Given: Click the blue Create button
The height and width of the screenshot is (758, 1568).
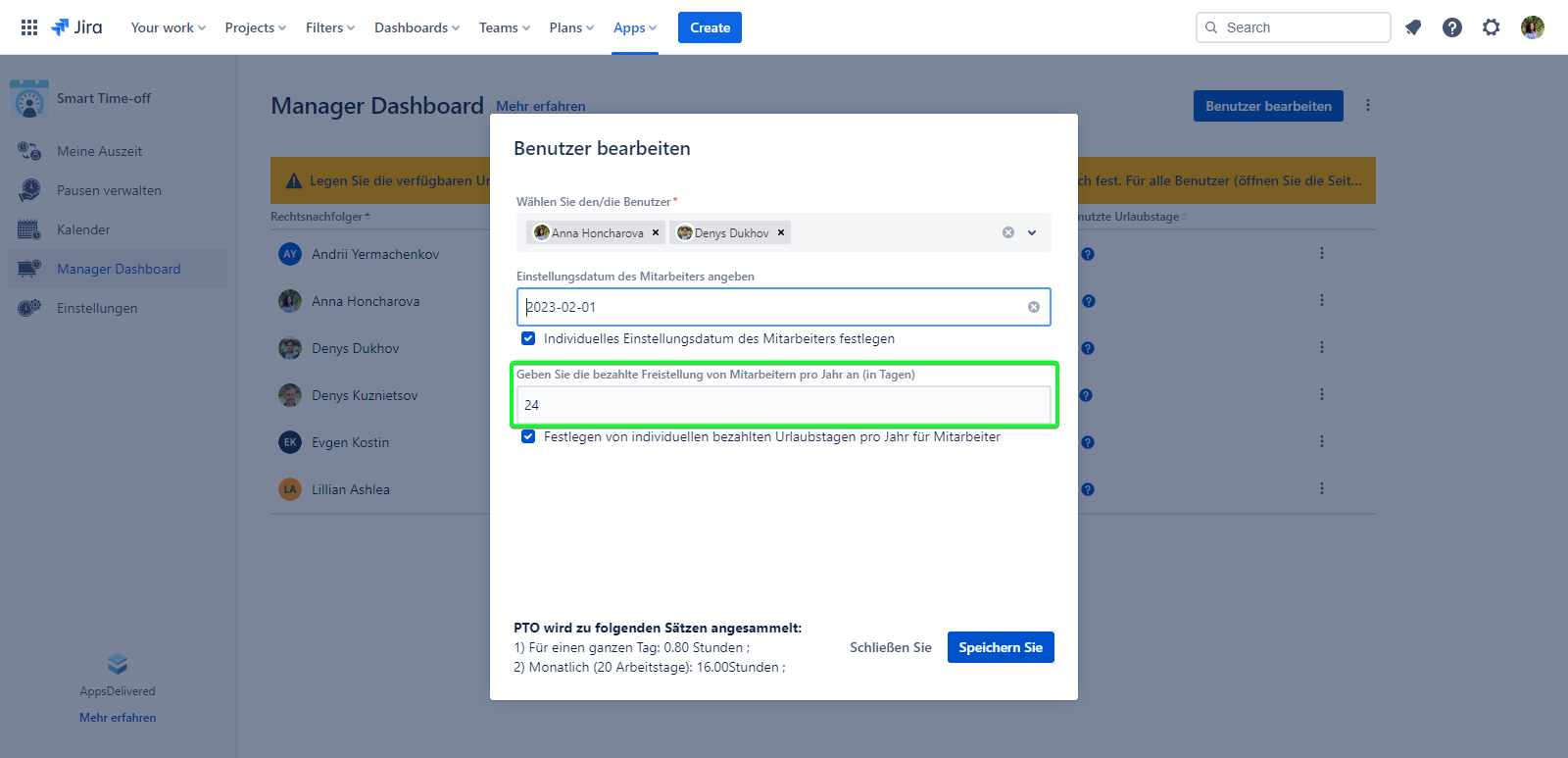Looking at the screenshot, I should click(710, 27).
